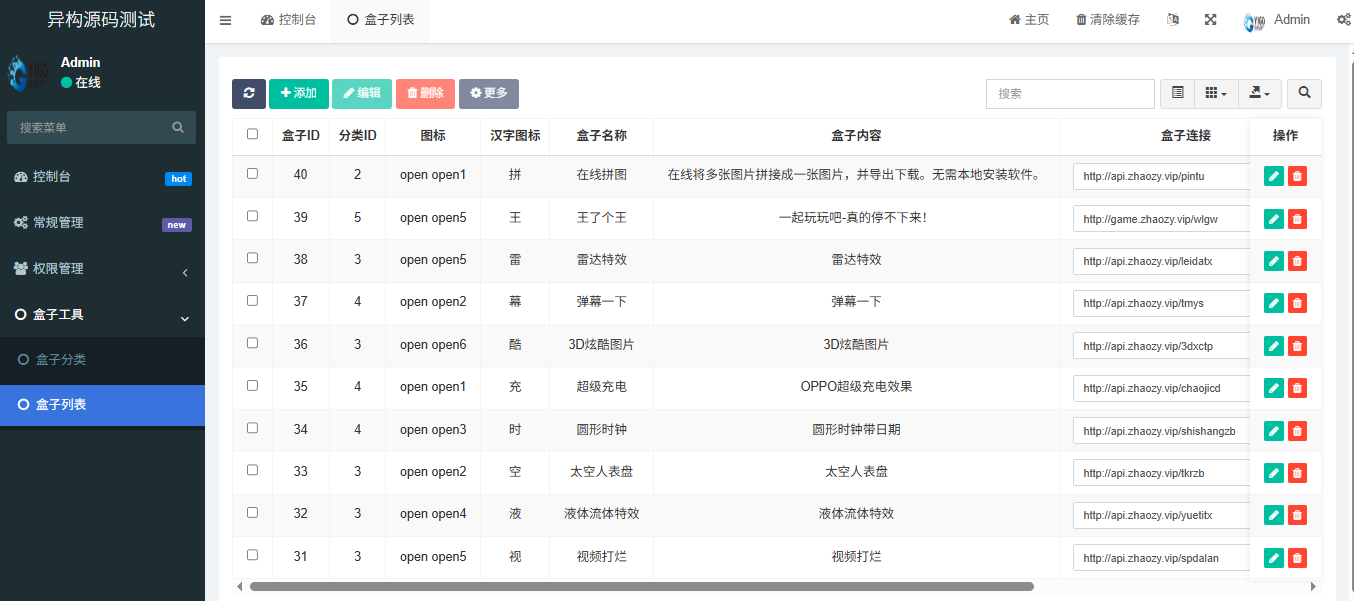
Task: Switch to the 控制台 tab
Action: click(x=289, y=18)
